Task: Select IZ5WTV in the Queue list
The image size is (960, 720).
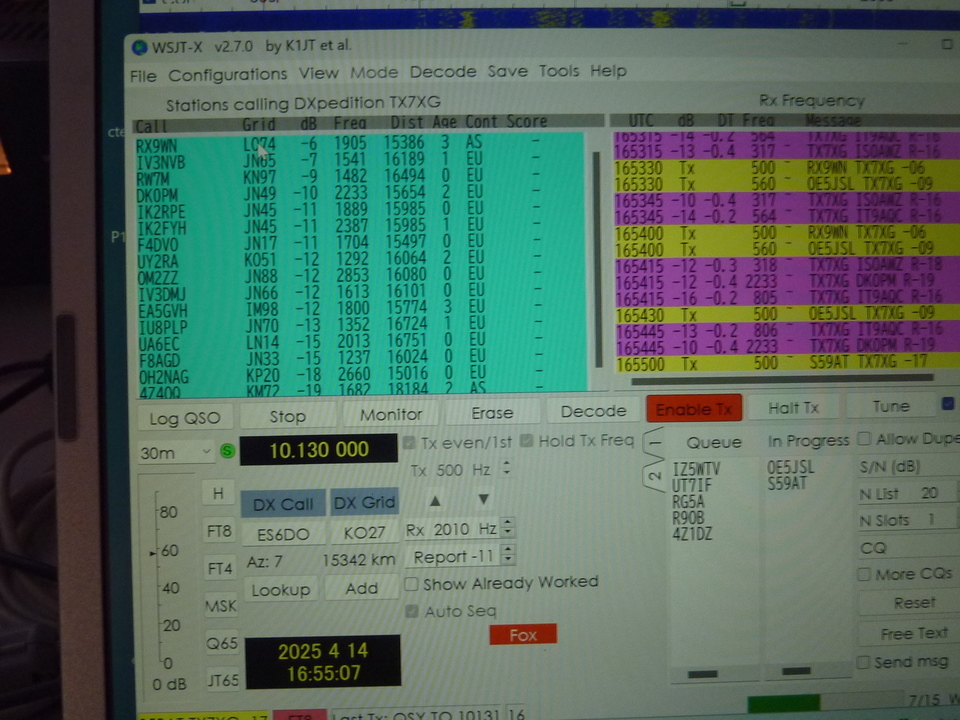Action: [x=696, y=470]
